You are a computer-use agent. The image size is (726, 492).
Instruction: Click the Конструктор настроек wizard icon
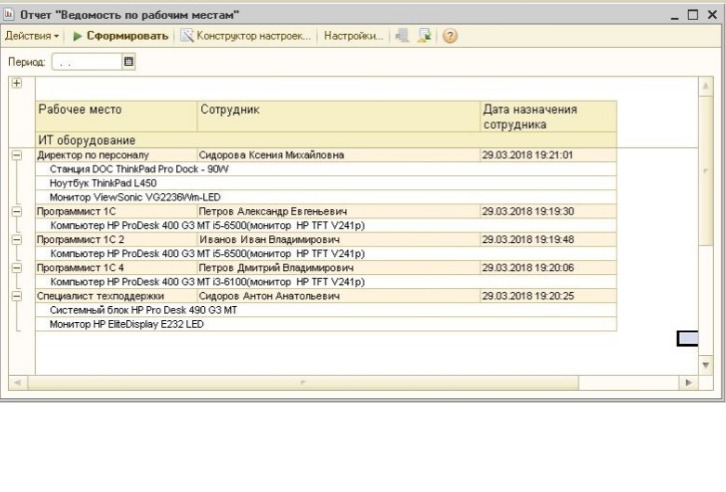point(186,36)
